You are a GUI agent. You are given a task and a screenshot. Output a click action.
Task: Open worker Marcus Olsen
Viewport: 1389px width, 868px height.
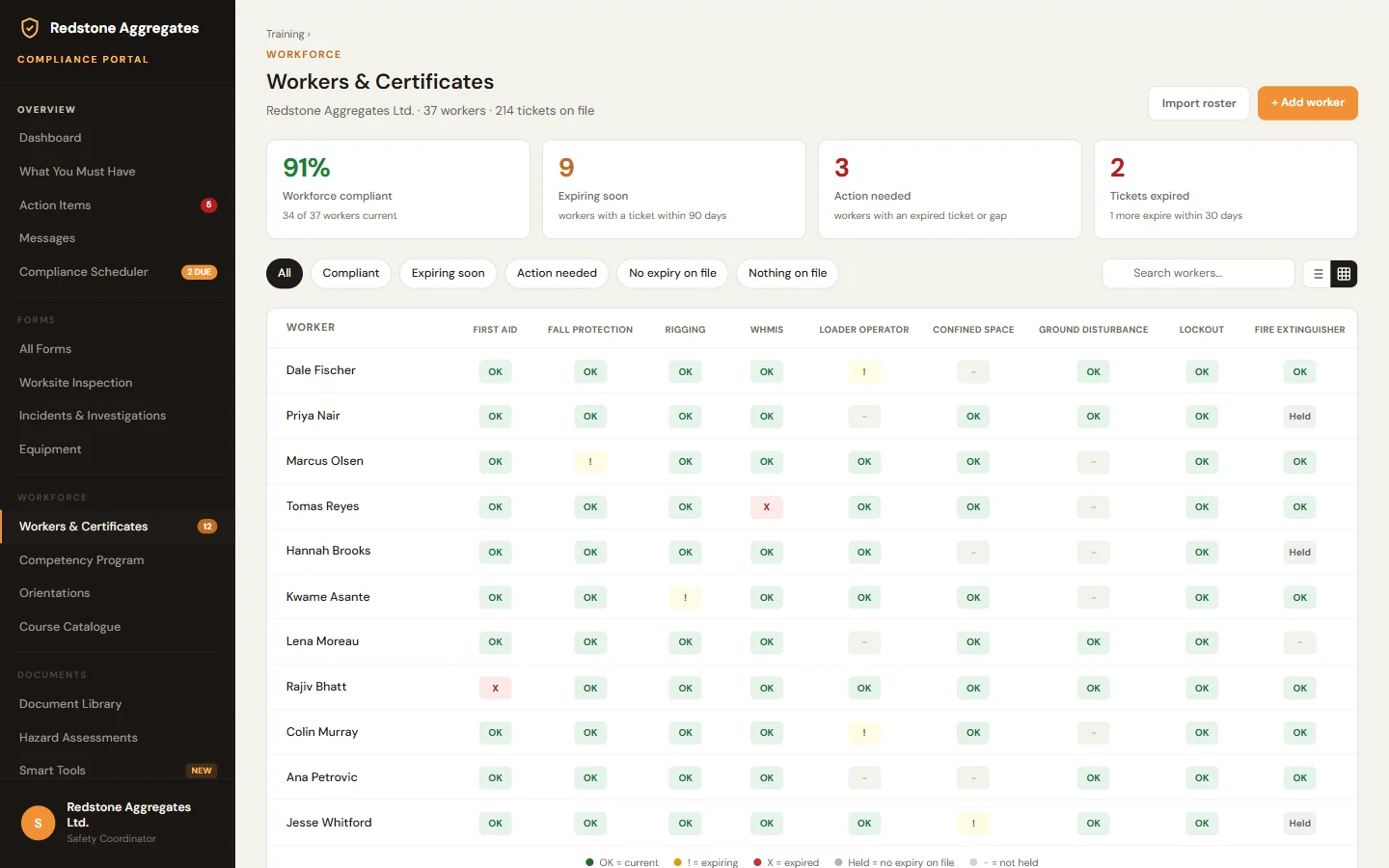click(x=325, y=461)
